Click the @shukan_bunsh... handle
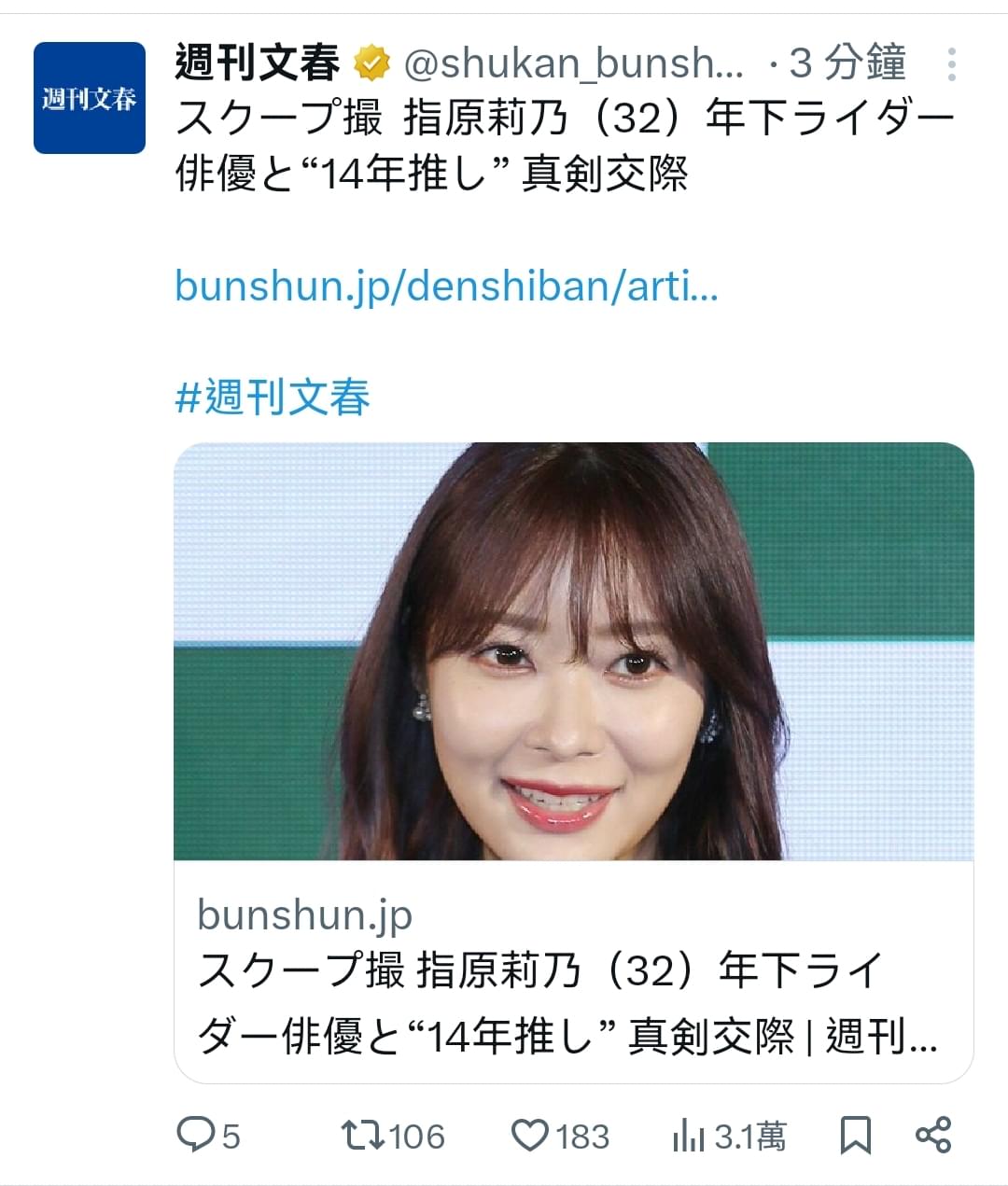Viewport: 1008px width, 1186px height. 574,63
